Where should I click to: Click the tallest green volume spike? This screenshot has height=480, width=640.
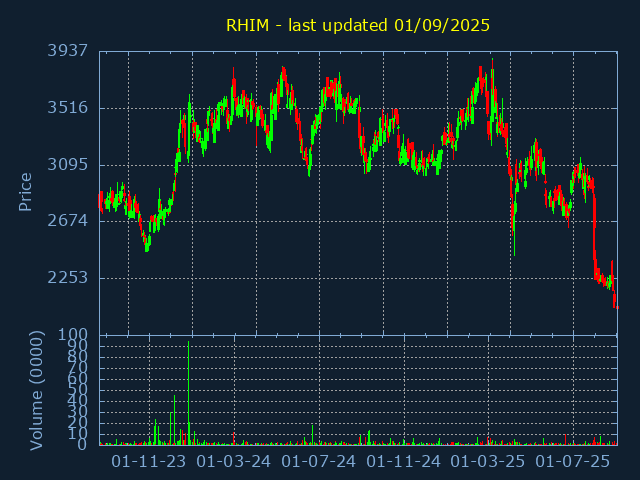click(189, 393)
